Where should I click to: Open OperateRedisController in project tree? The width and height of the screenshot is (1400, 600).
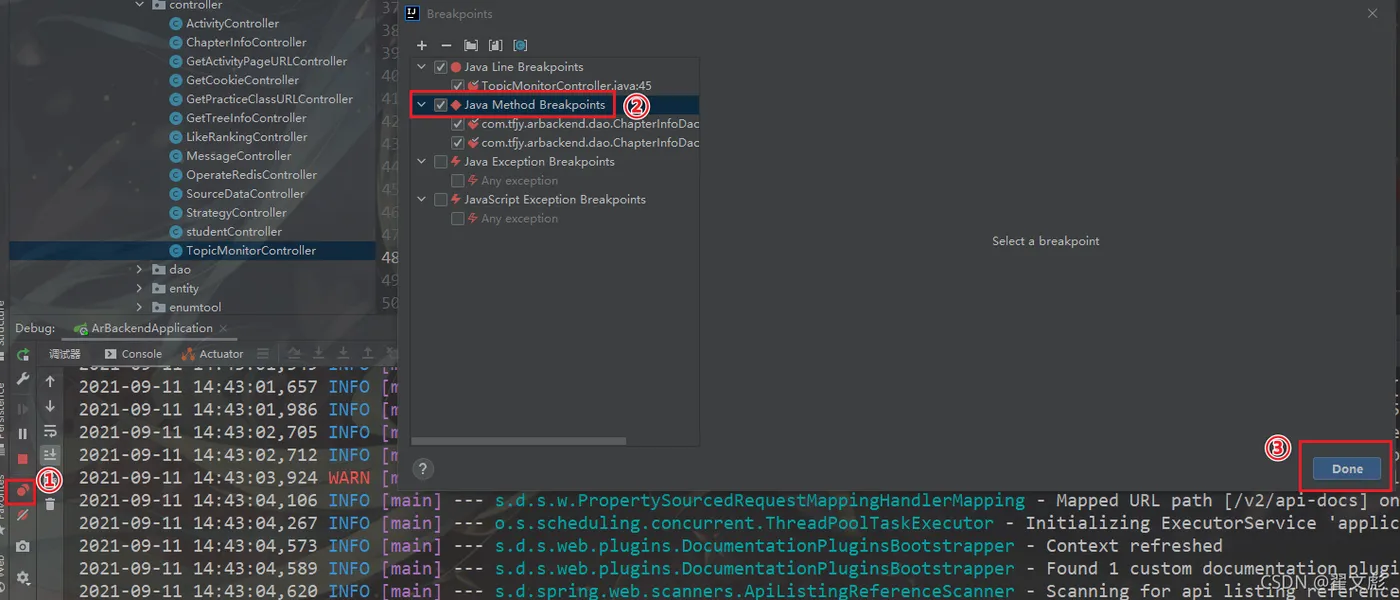pos(252,175)
